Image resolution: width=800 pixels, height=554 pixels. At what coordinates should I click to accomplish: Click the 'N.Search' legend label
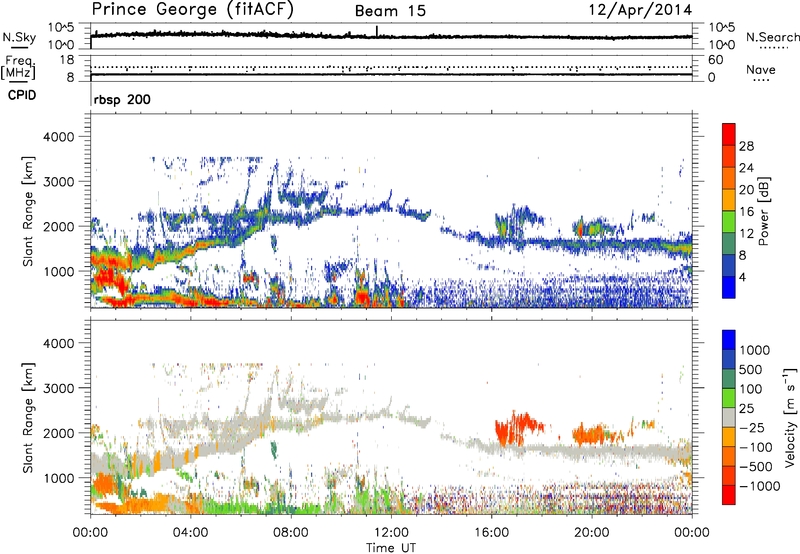pos(772,37)
